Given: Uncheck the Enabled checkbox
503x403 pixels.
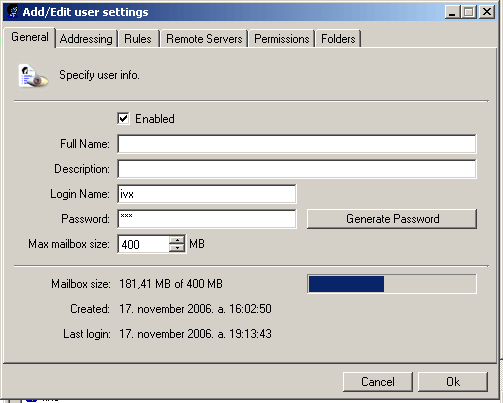Looking at the screenshot, I should [123, 119].
